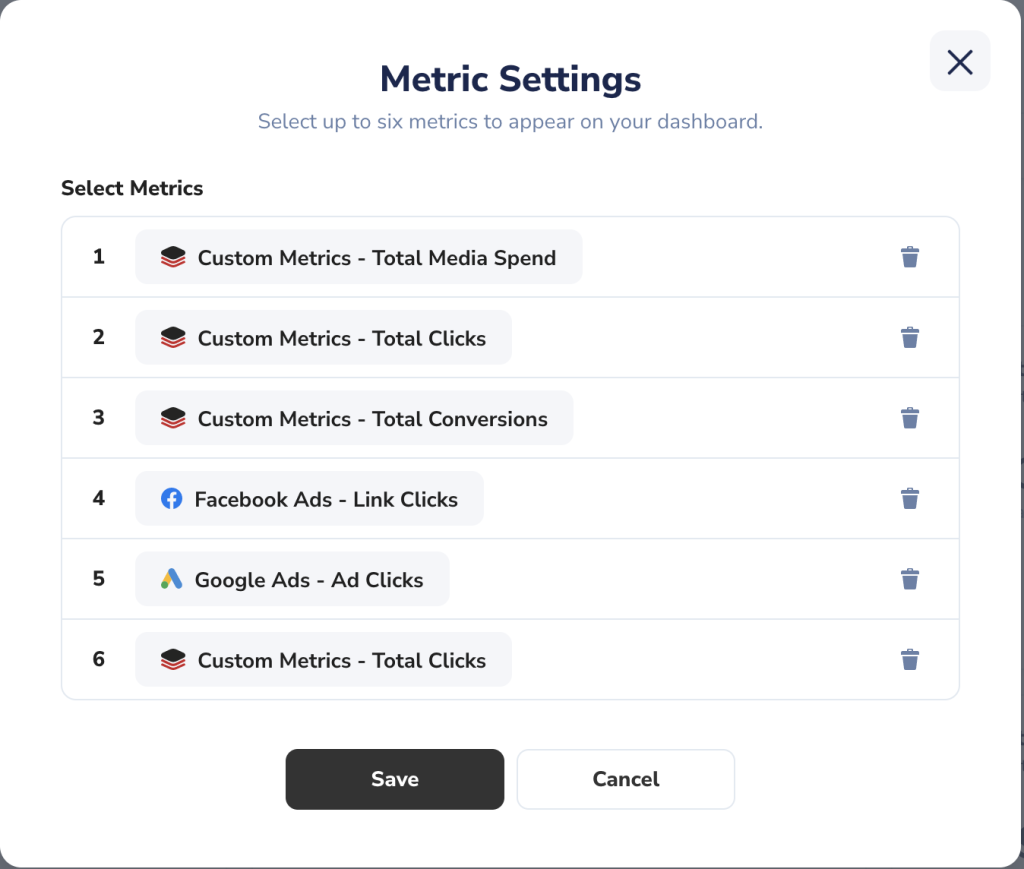Delete the Total Media Spend metric
This screenshot has height=869, width=1024.
coord(910,257)
